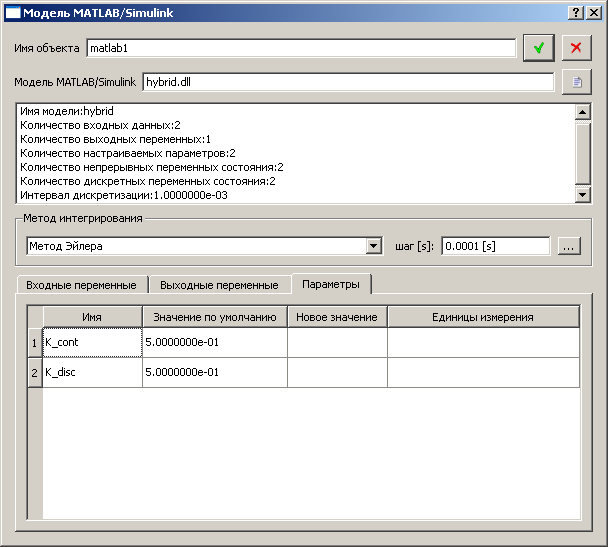Click the Новое значение cell for K_cont
Image resolution: width=608 pixels, height=547 pixels.
337,343
